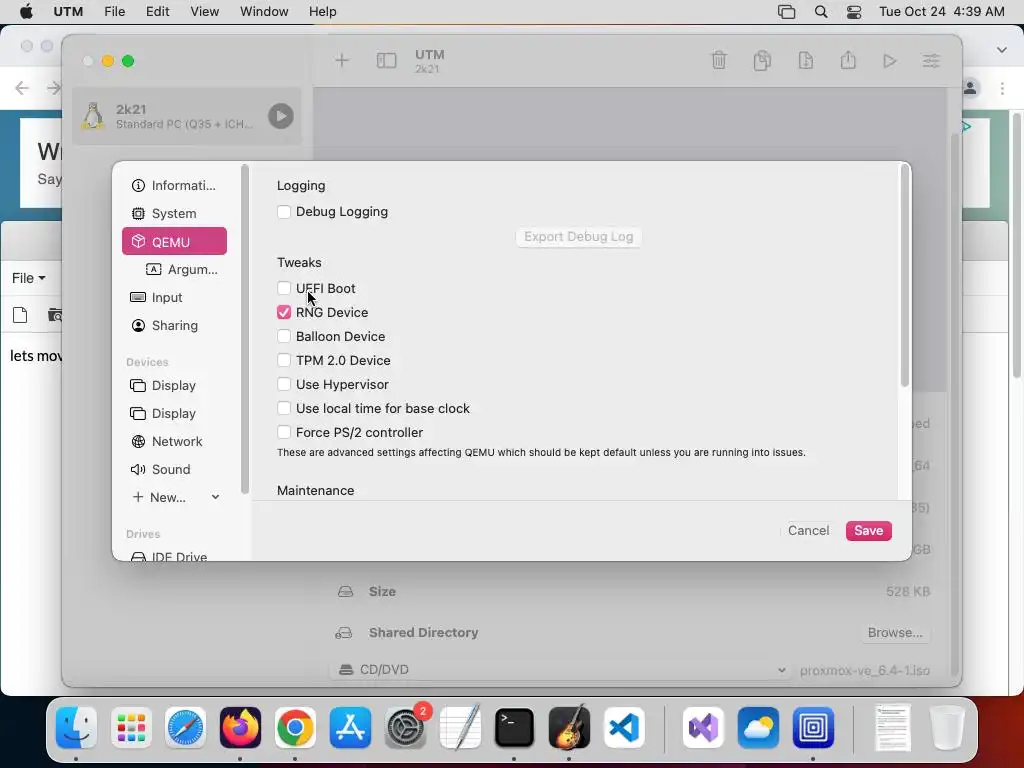Select System in the settings sidebar

click(174, 214)
